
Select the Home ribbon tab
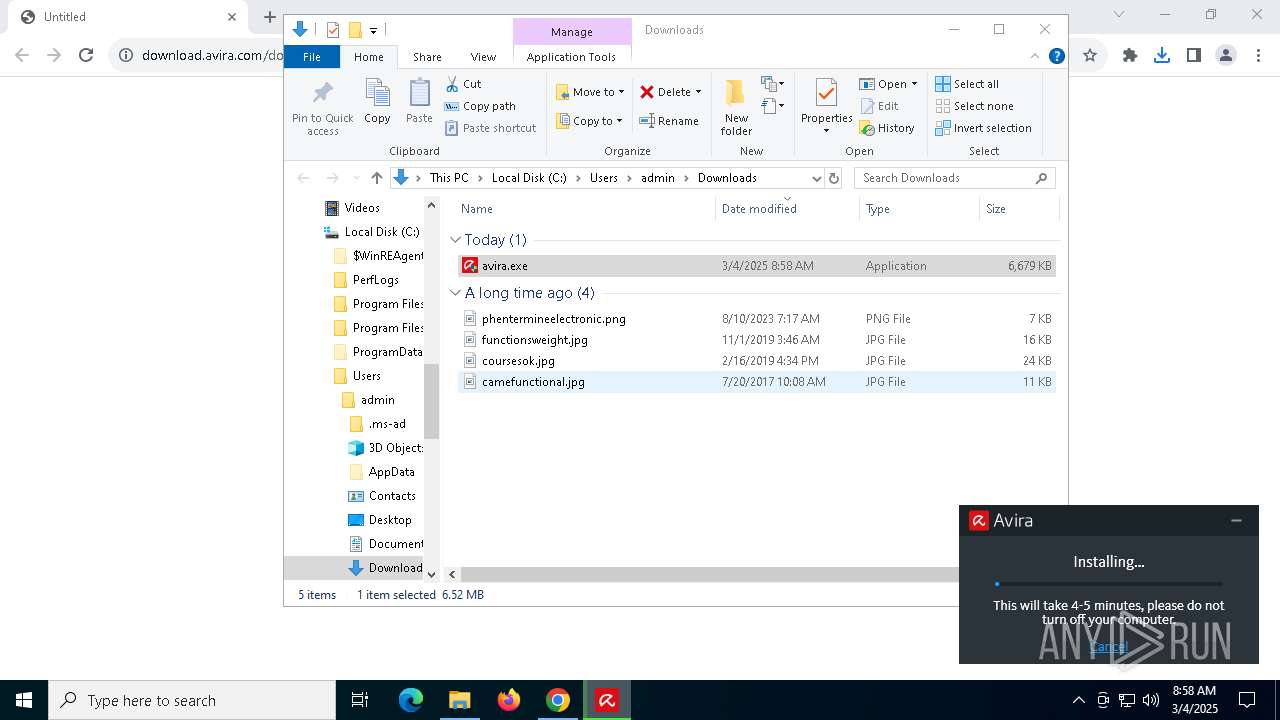(368, 57)
